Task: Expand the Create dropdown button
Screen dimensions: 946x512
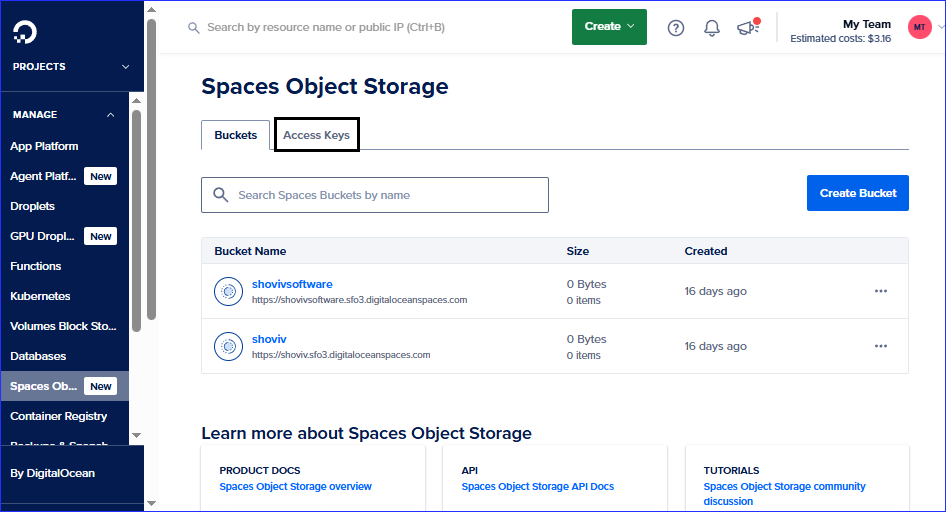Action: [609, 27]
